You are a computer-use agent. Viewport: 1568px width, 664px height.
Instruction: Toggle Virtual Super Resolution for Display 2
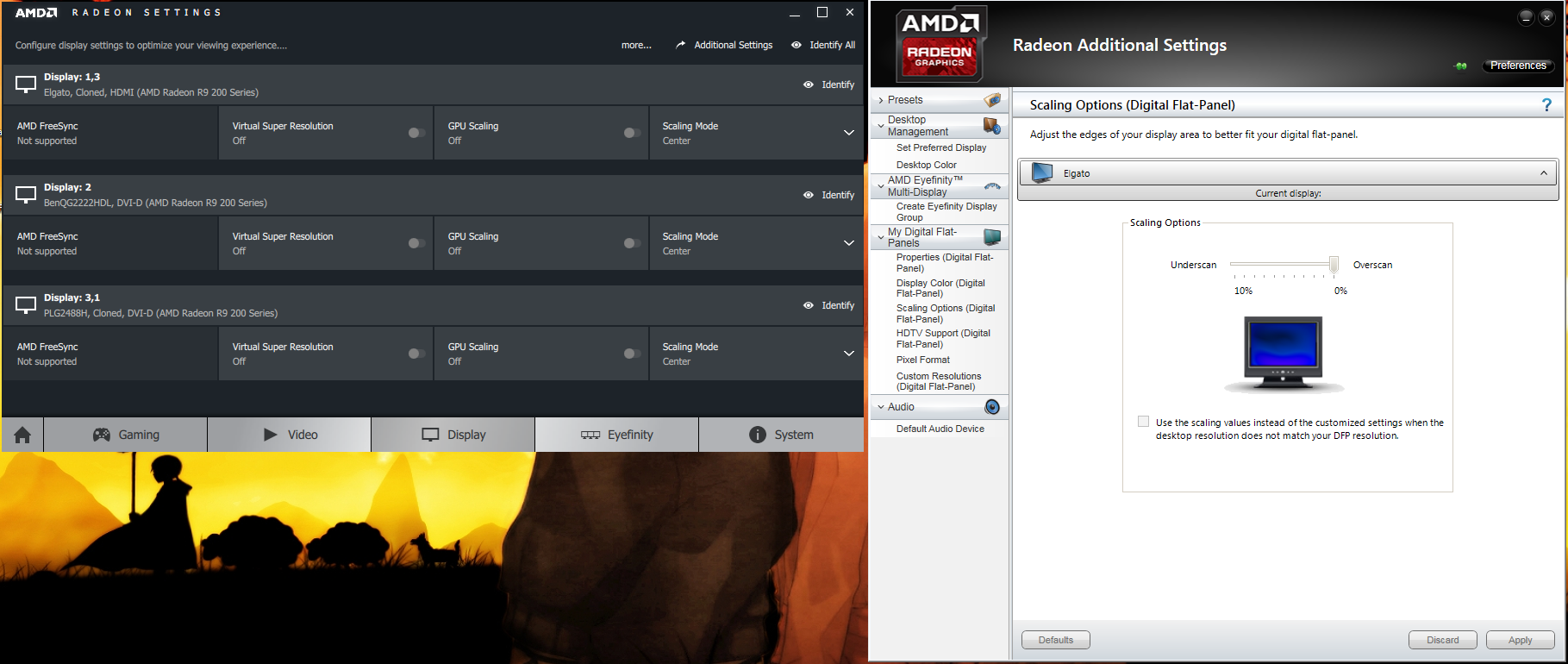[x=417, y=243]
